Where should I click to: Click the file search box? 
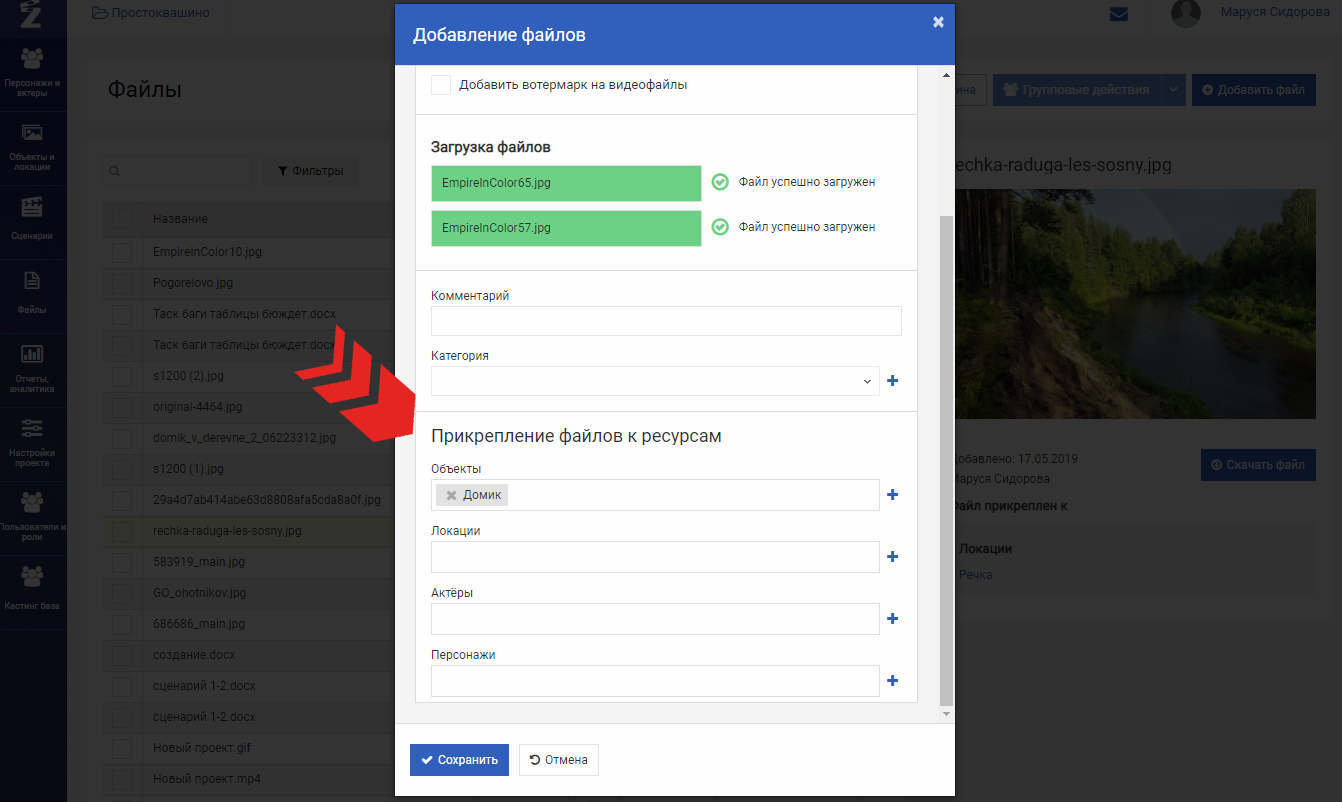point(177,171)
